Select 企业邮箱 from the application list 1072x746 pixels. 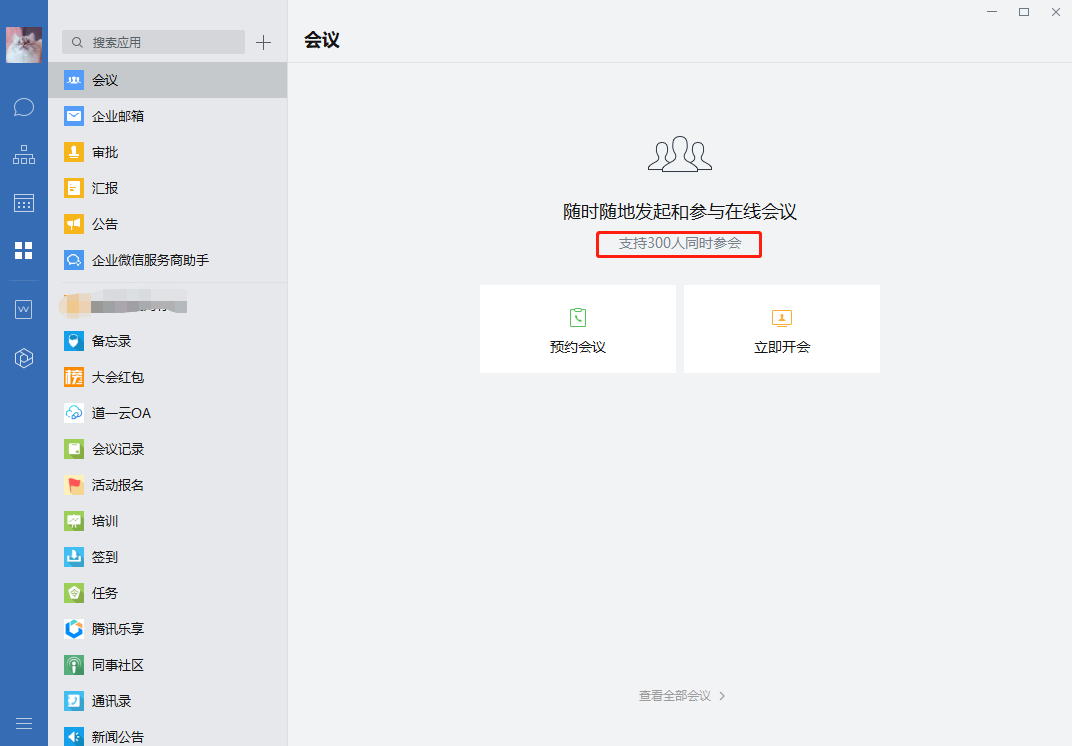pyautogui.click(x=118, y=116)
